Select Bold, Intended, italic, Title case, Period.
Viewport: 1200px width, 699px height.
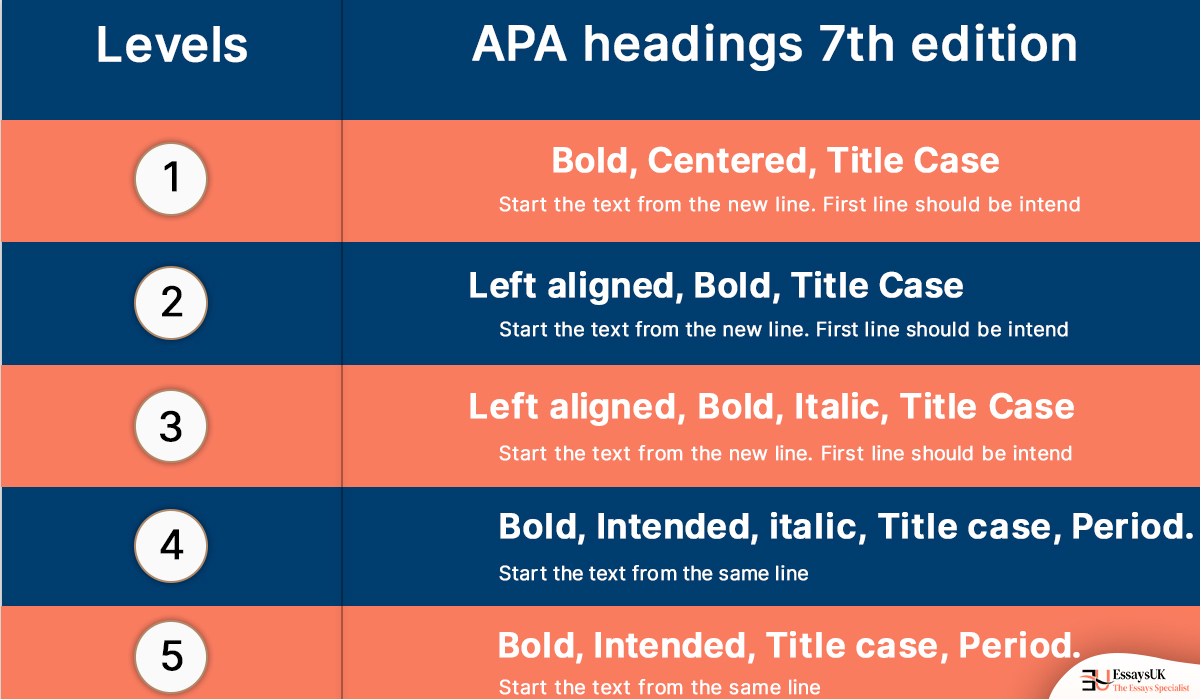846,527
